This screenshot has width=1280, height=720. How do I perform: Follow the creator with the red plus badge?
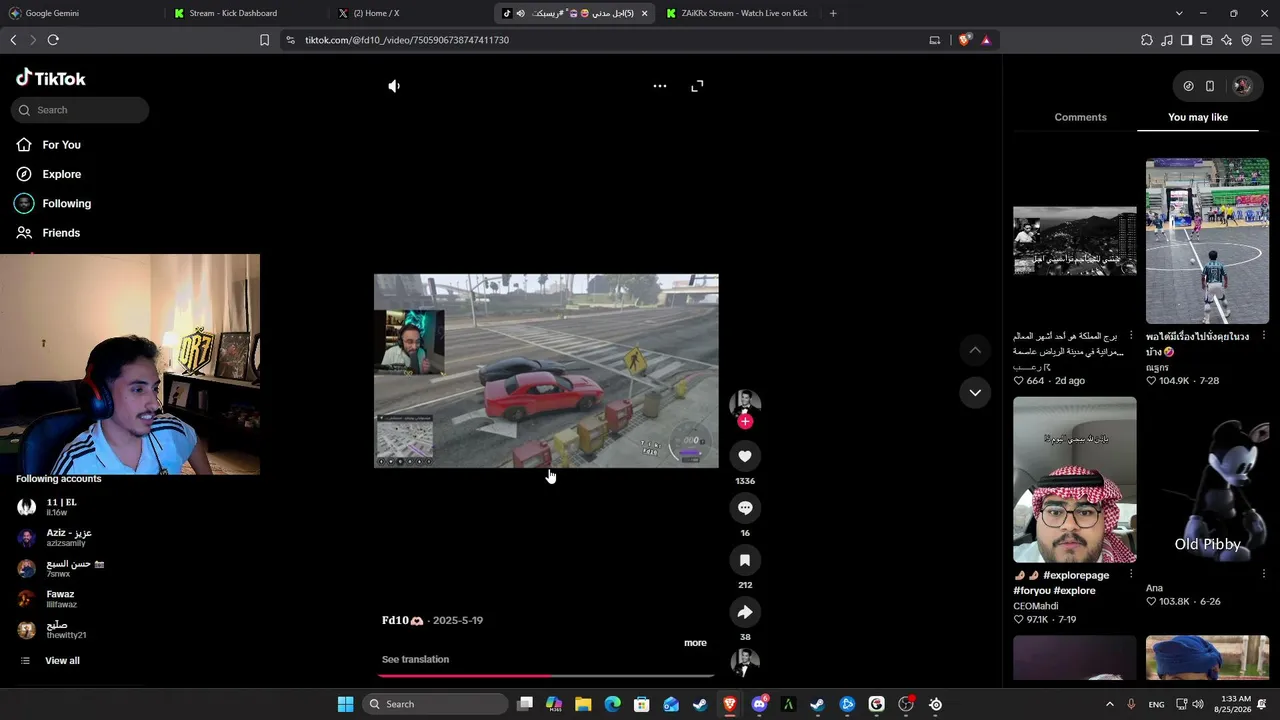tap(745, 422)
